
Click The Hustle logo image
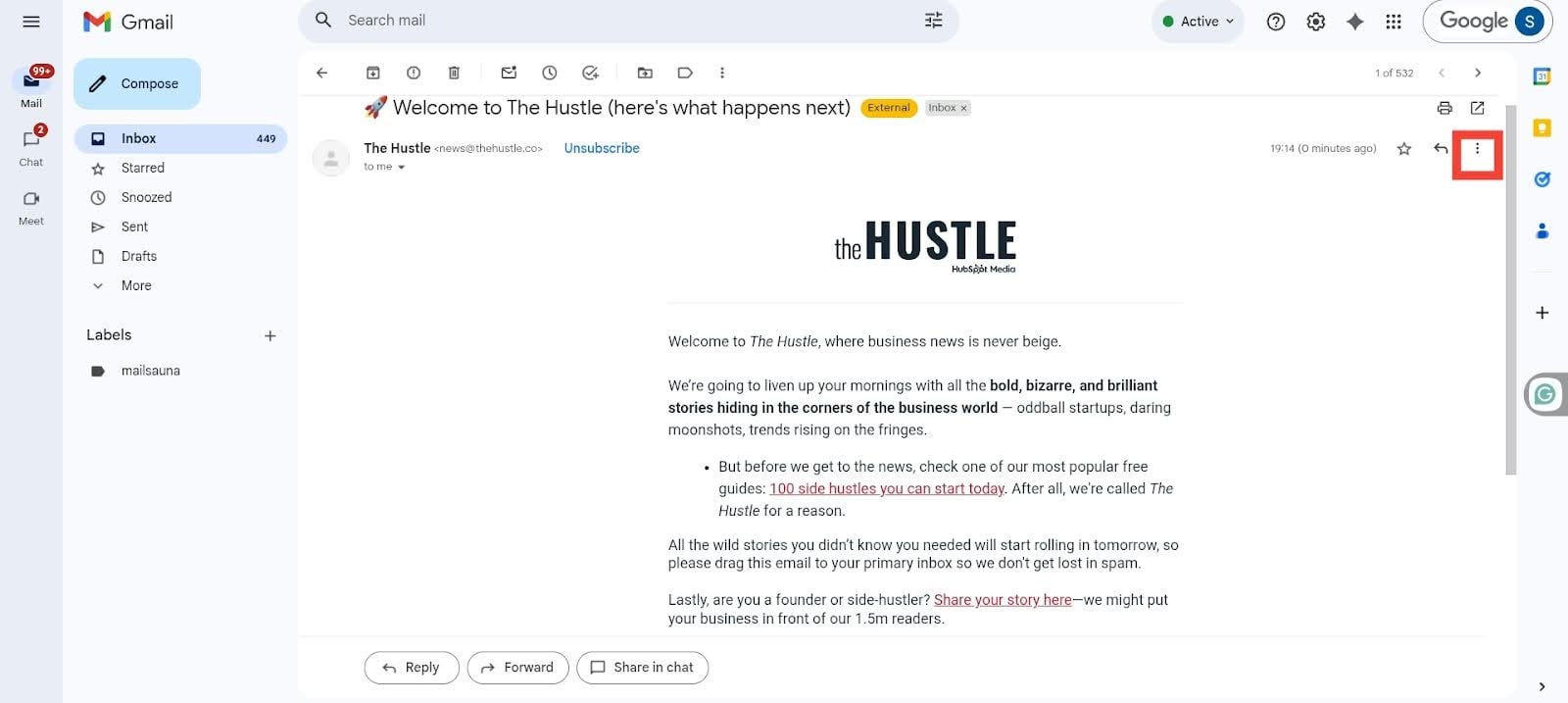coord(925,245)
